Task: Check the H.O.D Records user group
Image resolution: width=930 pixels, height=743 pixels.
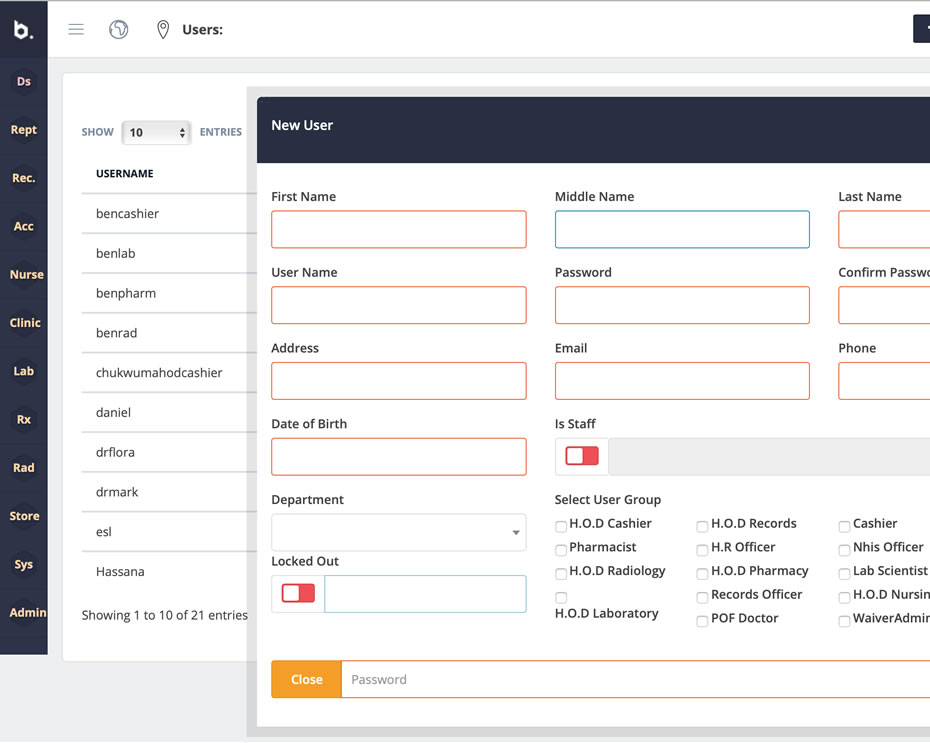Action: tap(702, 526)
